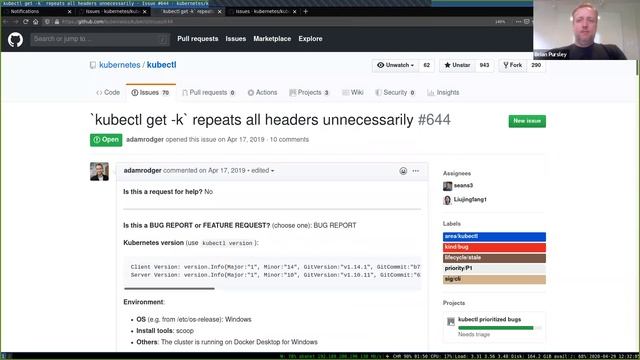This screenshot has width=640, height=360.
Task: Open the Insights tab
Action: 443,93
